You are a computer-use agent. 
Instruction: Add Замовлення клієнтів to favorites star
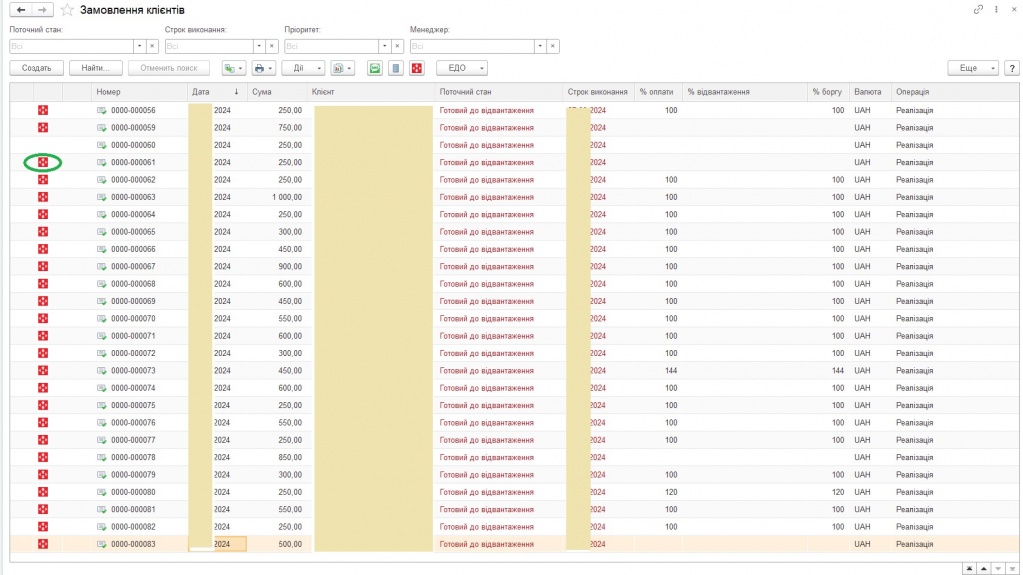[67, 9]
